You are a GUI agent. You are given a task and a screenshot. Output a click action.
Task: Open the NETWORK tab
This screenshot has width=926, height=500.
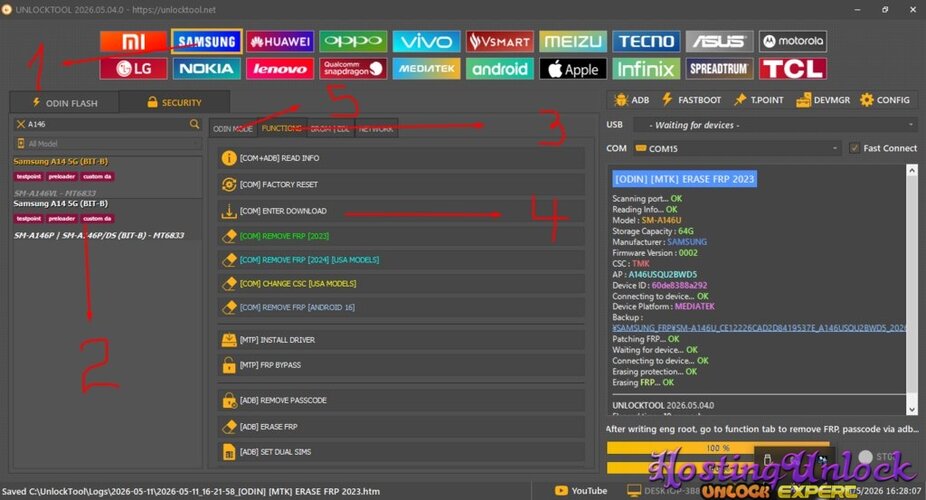pyautogui.click(x=376, y=128)
